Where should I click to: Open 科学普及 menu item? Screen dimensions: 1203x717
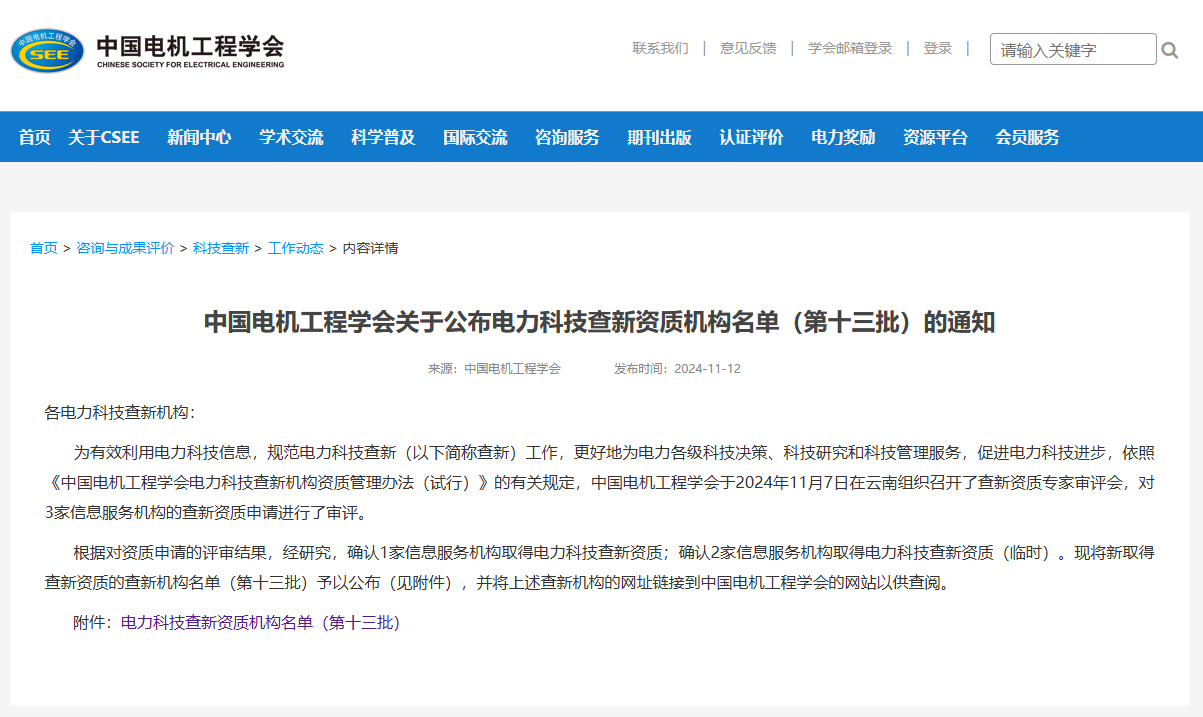pyautogui.click(x=383, y=137)
